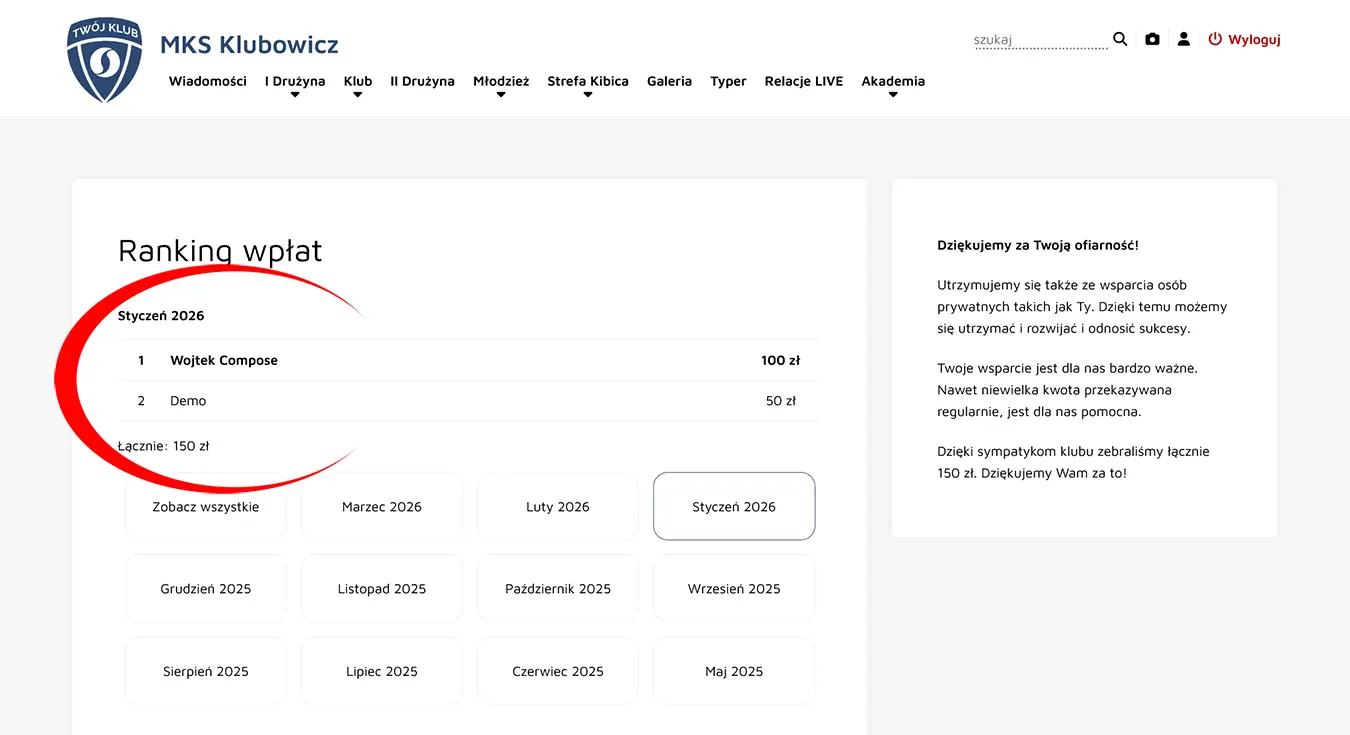Open the Wiadomości menu item
The image size is (1350, 735).
[x=207, y=81]
